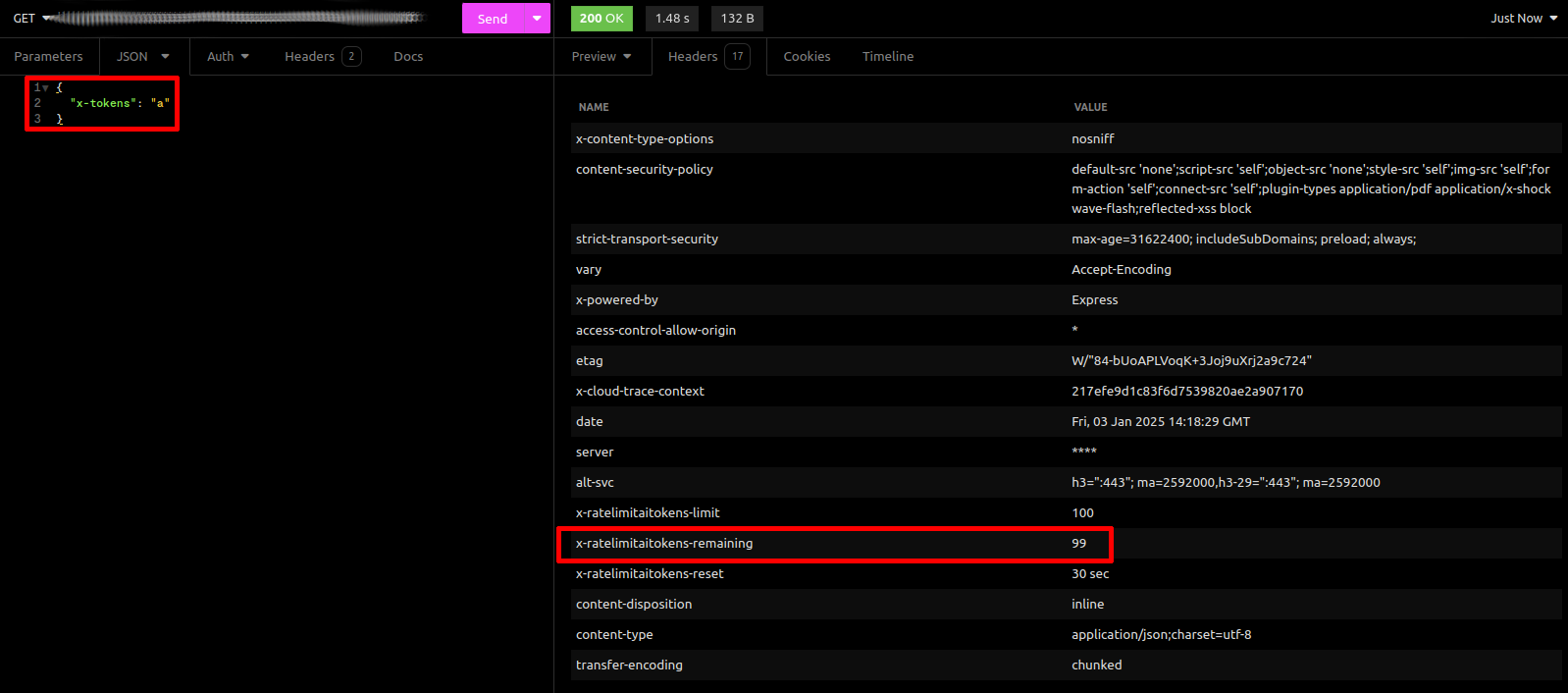The height and width of the screenshot is (693, 1568).
Task: Select response Headers tab showing 17
Action: click(707, 57)
